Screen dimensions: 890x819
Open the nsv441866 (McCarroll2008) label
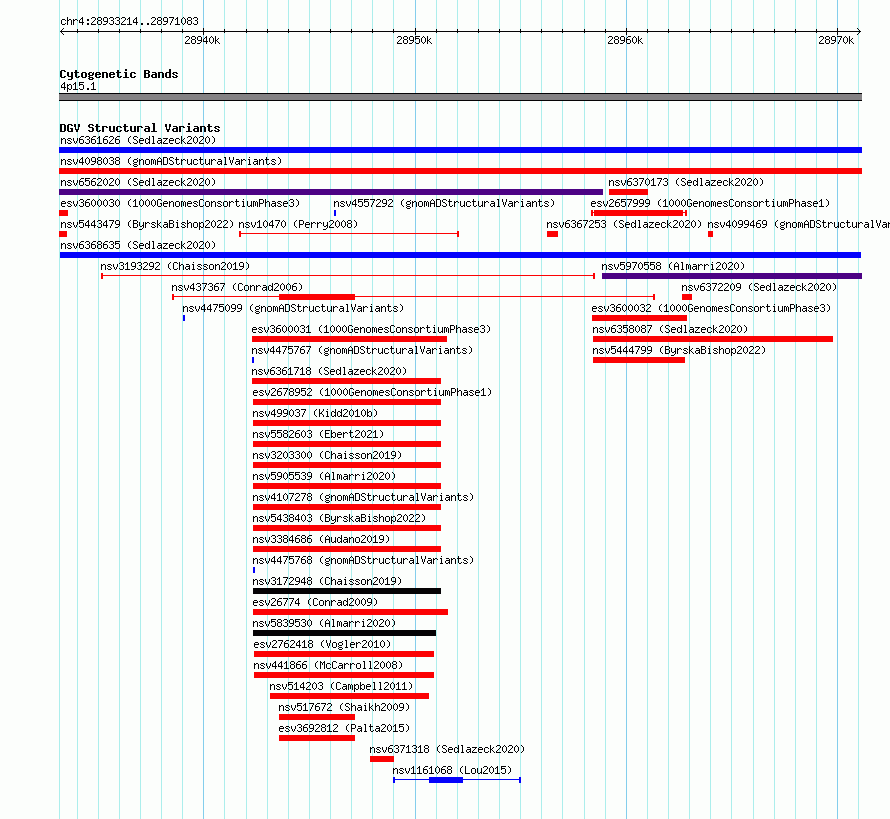pos(329,665)
